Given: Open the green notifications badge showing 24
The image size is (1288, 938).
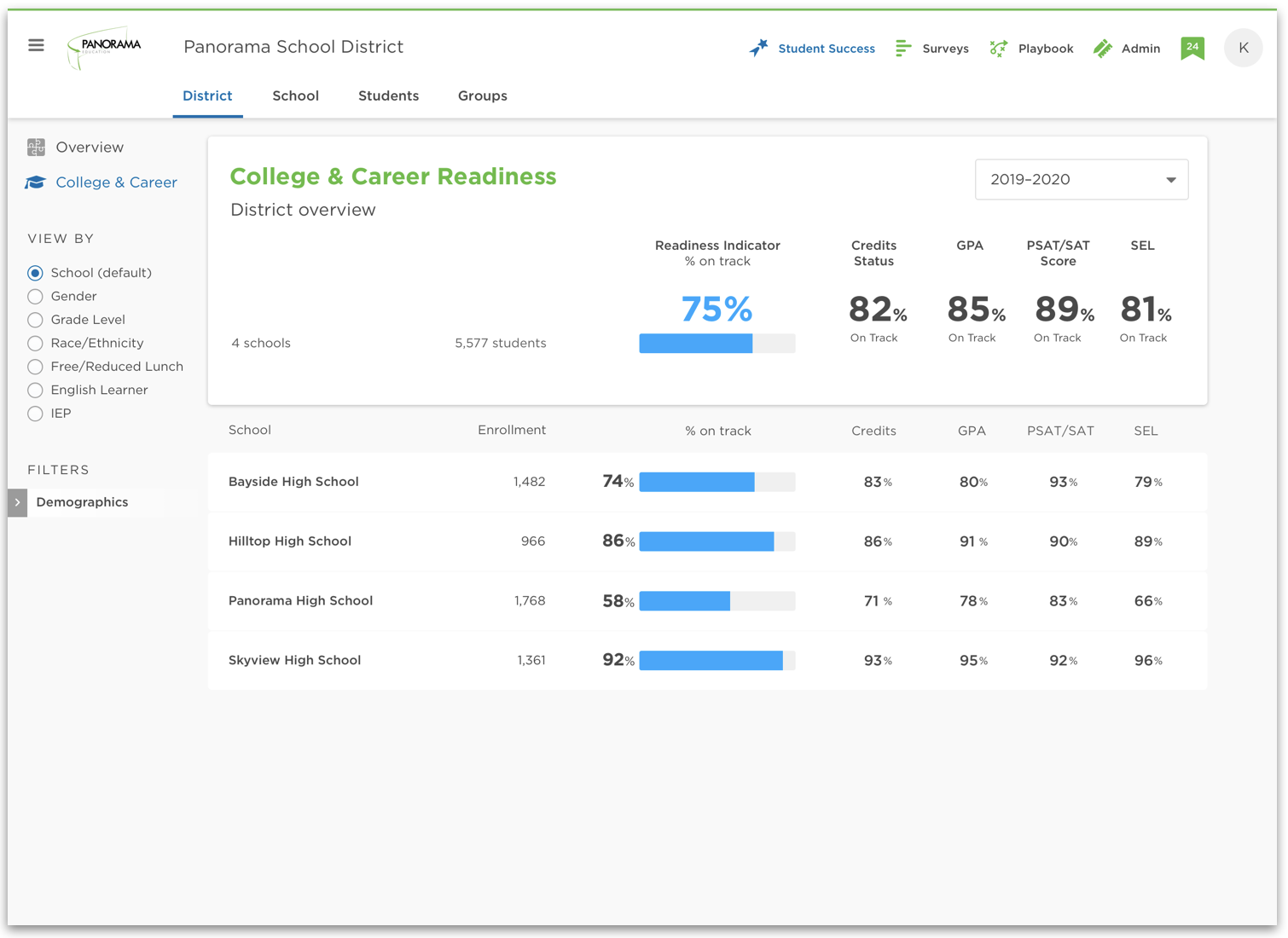Looking at the screenshot, I should 1192,49.
